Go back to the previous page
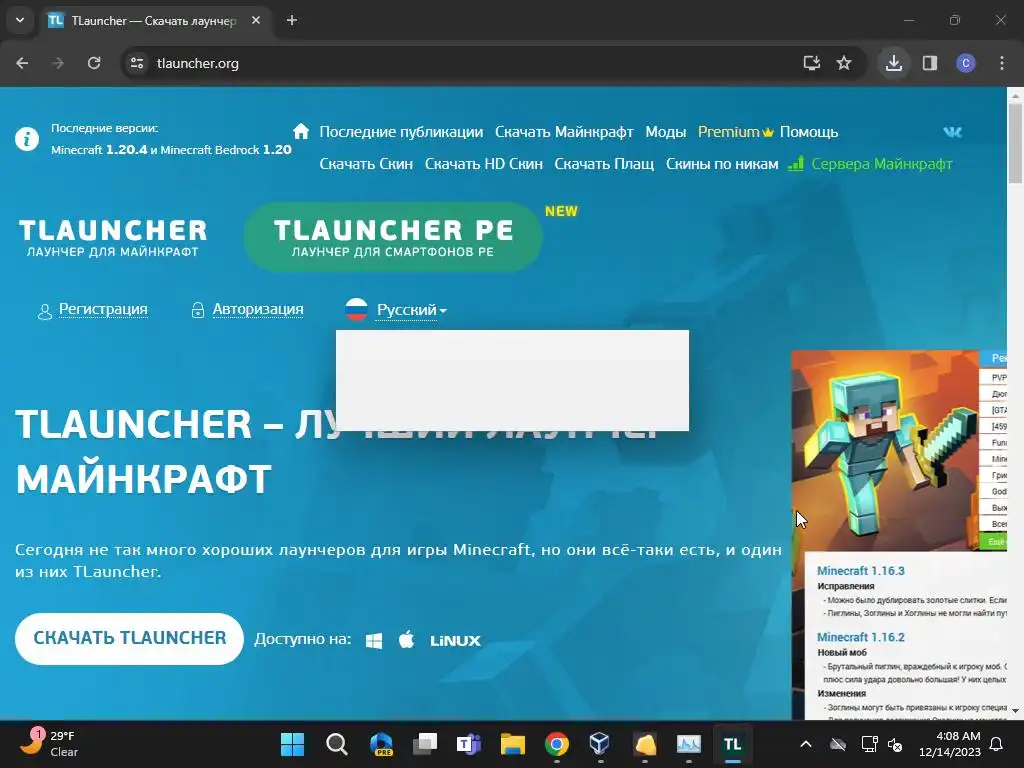1024x768 pixels. click(22, 63)
